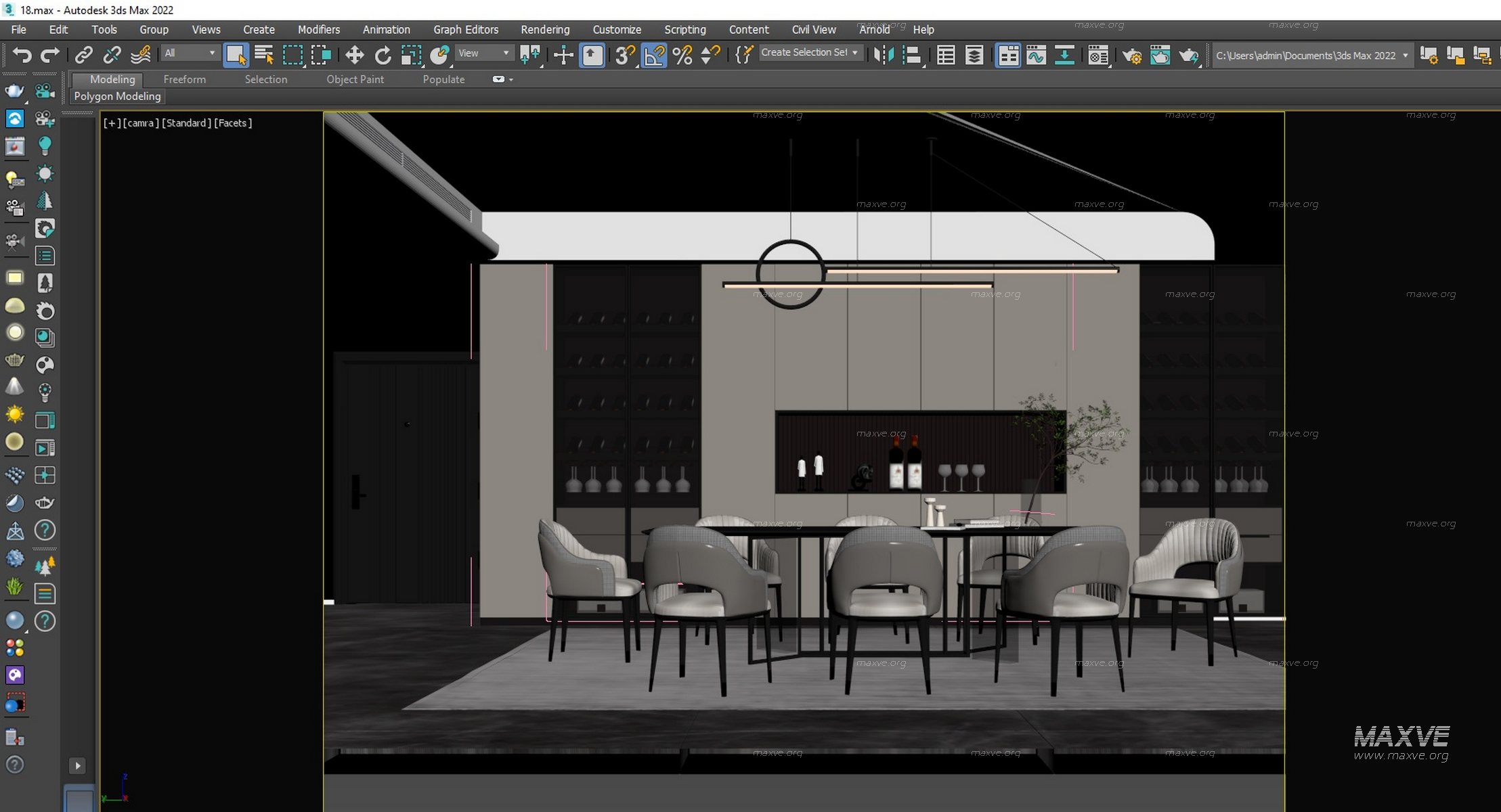
Task: Click the [Standard] viewport label
Action: pyautogui.click(x=186, y=123)
